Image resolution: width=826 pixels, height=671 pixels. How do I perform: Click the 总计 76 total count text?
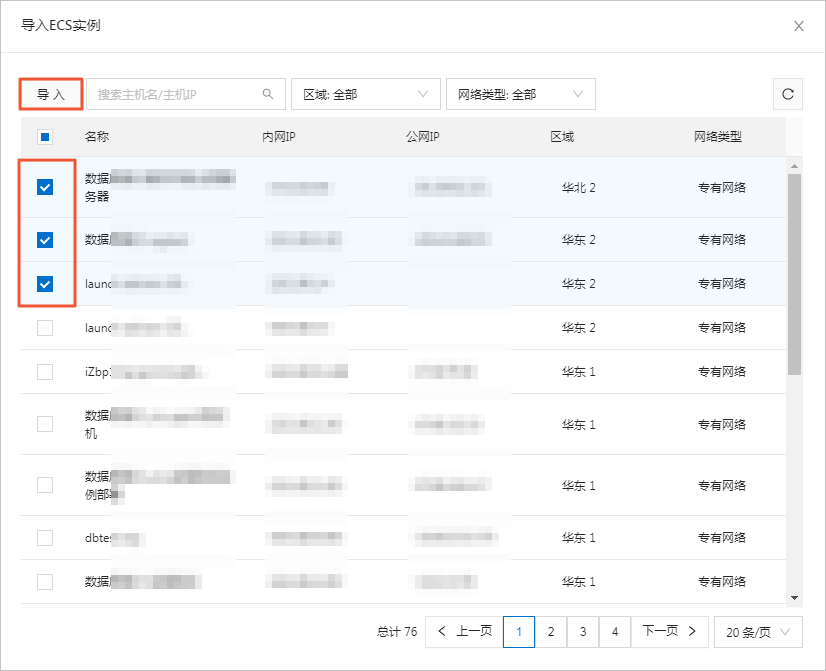pos(397,631)
